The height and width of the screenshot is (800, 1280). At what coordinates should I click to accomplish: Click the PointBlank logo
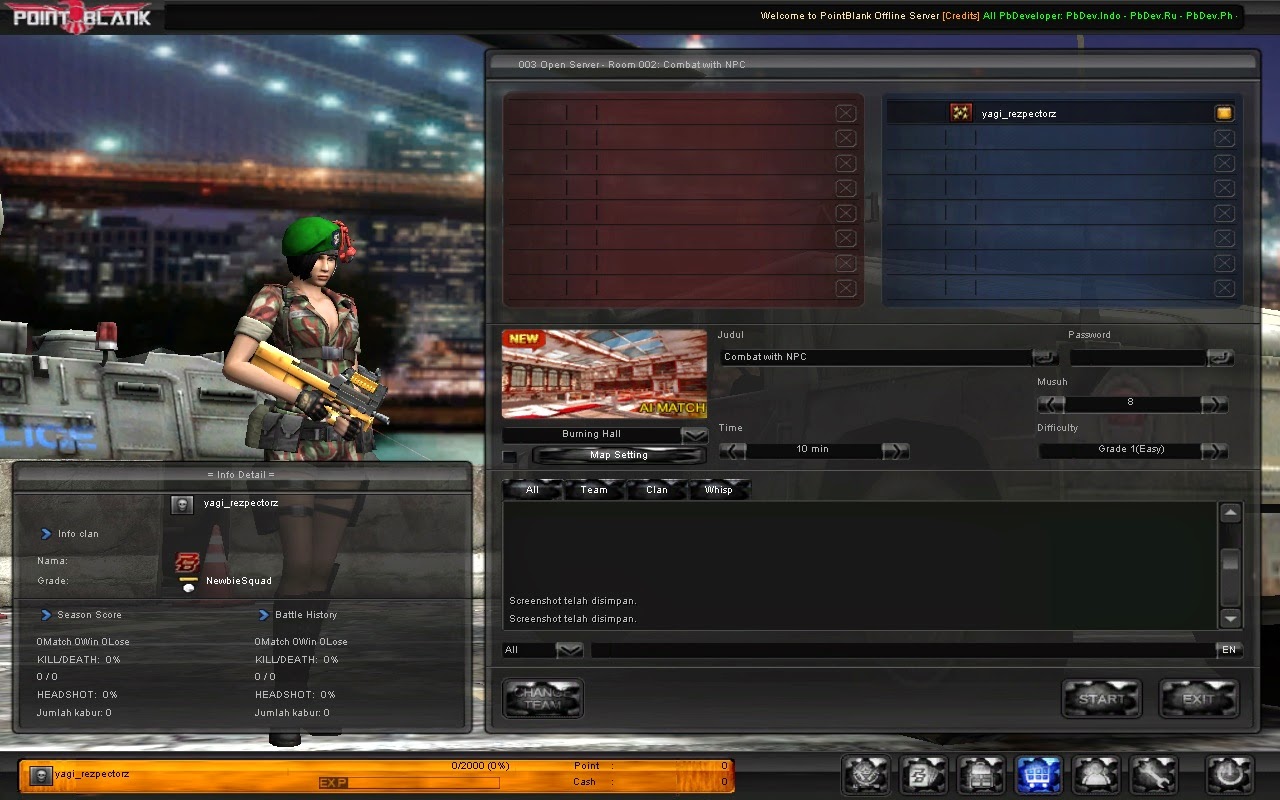[x=80, y=17]
